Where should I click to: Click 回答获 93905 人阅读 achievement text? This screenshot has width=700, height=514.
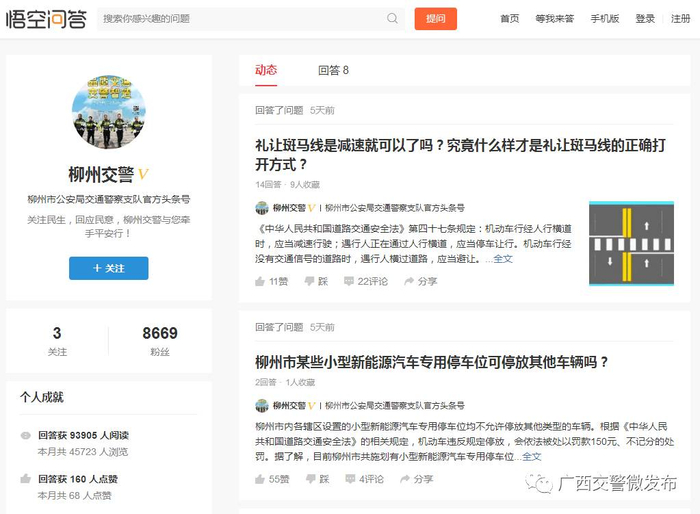(x=83, y=435)
